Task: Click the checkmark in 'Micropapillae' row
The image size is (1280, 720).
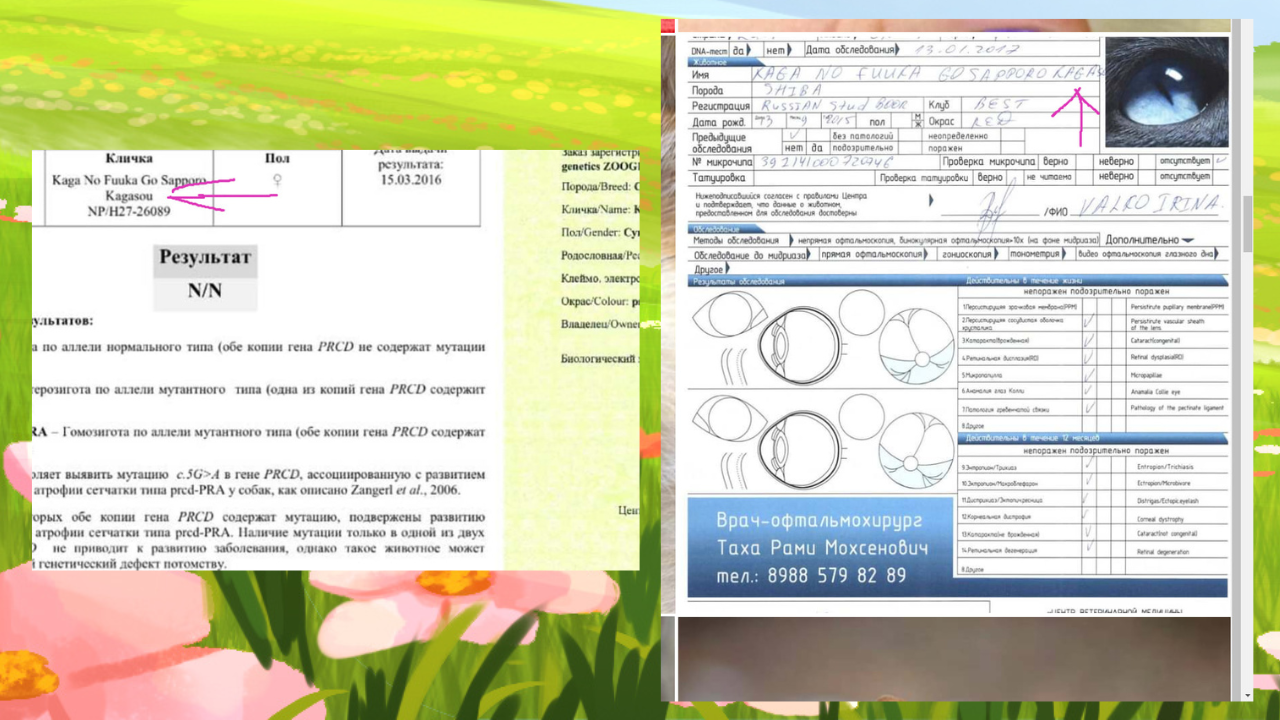Action: (x=1088, y=373)
